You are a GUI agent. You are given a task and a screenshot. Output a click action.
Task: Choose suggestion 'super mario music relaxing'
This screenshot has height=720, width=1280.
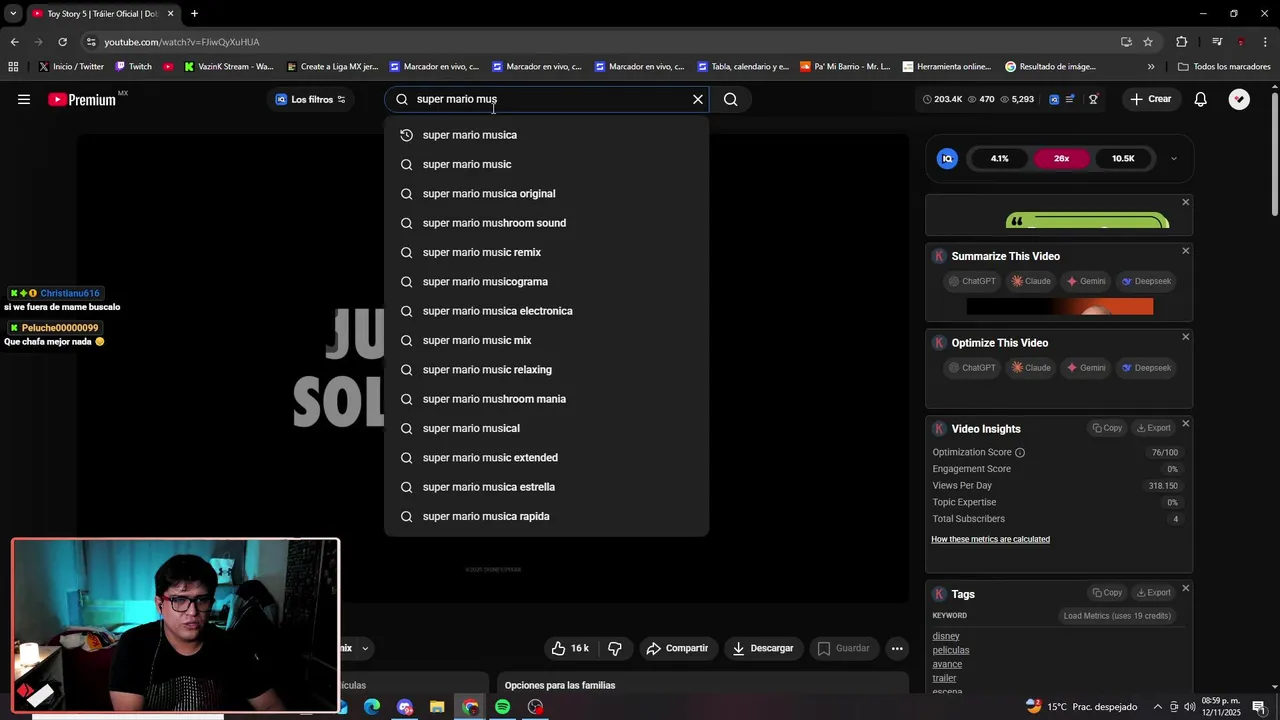[x=546, y=370]
